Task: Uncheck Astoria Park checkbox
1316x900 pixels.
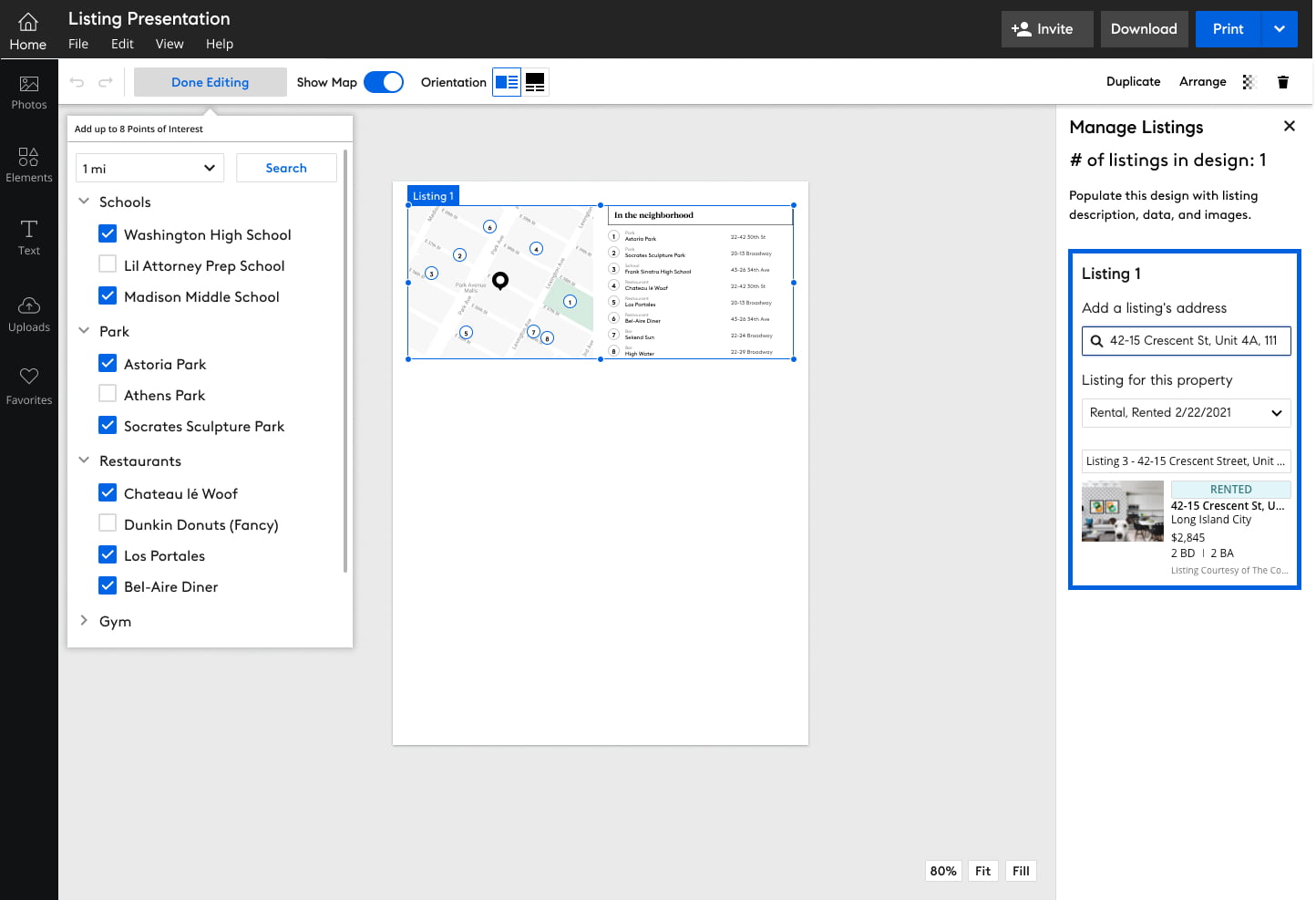Action: point(108,363)
